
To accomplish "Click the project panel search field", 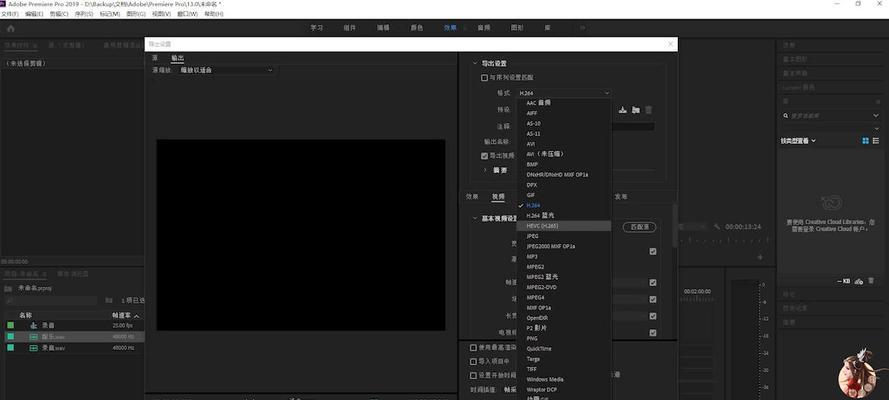I will tap(51, 301).
